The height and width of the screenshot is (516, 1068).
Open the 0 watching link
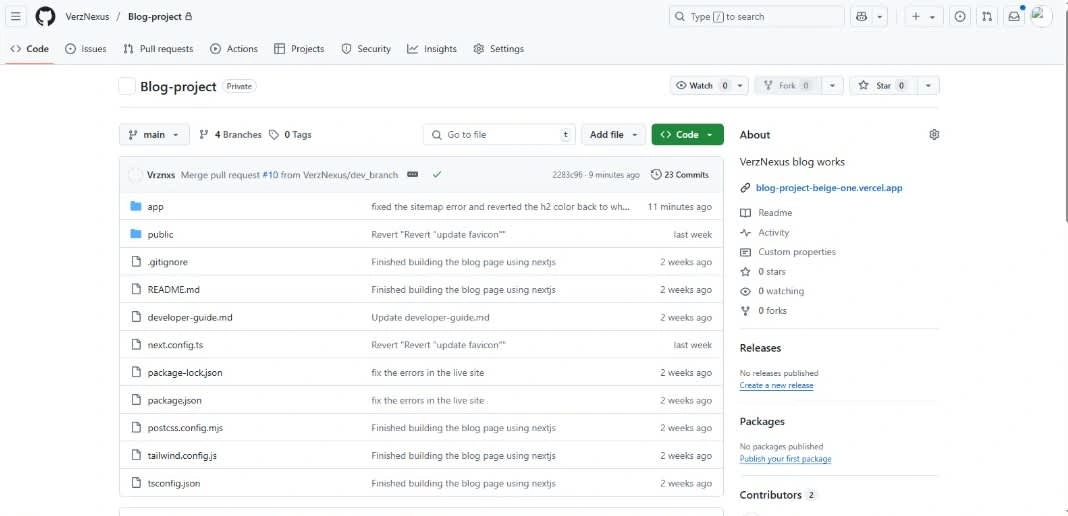pos(772,291)
